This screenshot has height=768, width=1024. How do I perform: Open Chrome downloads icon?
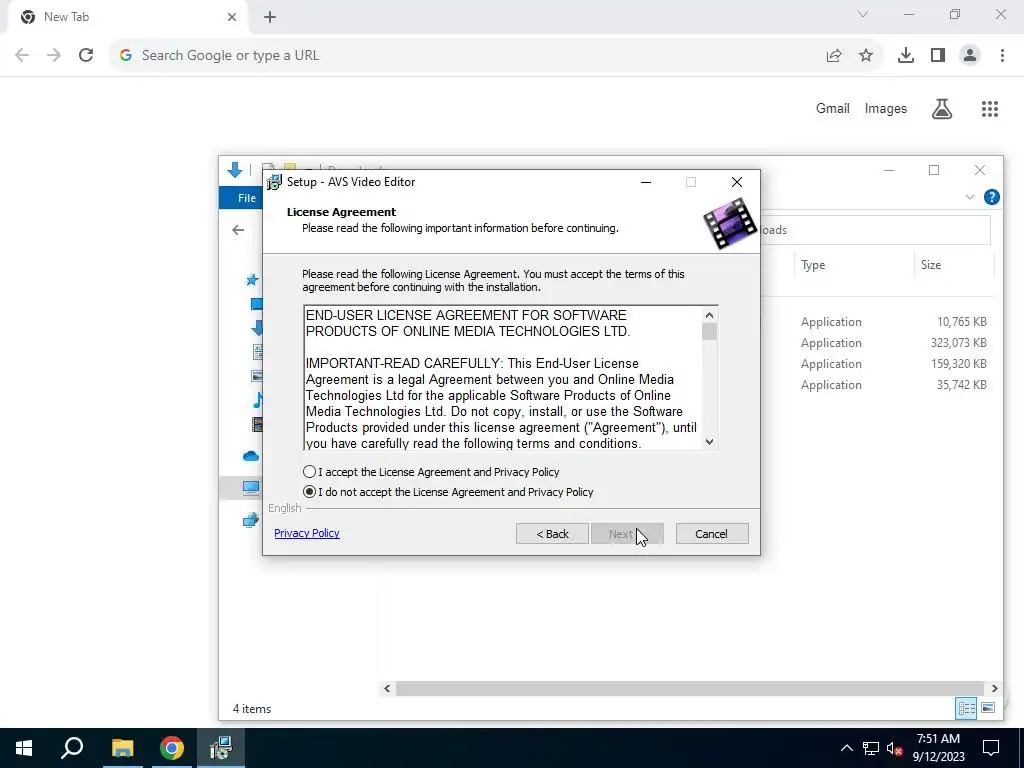tap(906, 56)
